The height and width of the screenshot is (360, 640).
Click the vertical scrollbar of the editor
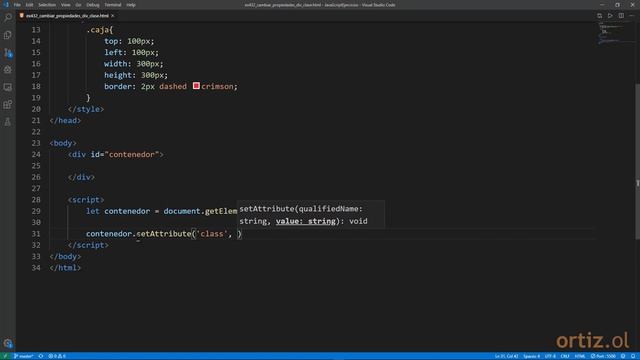(637, 161)
